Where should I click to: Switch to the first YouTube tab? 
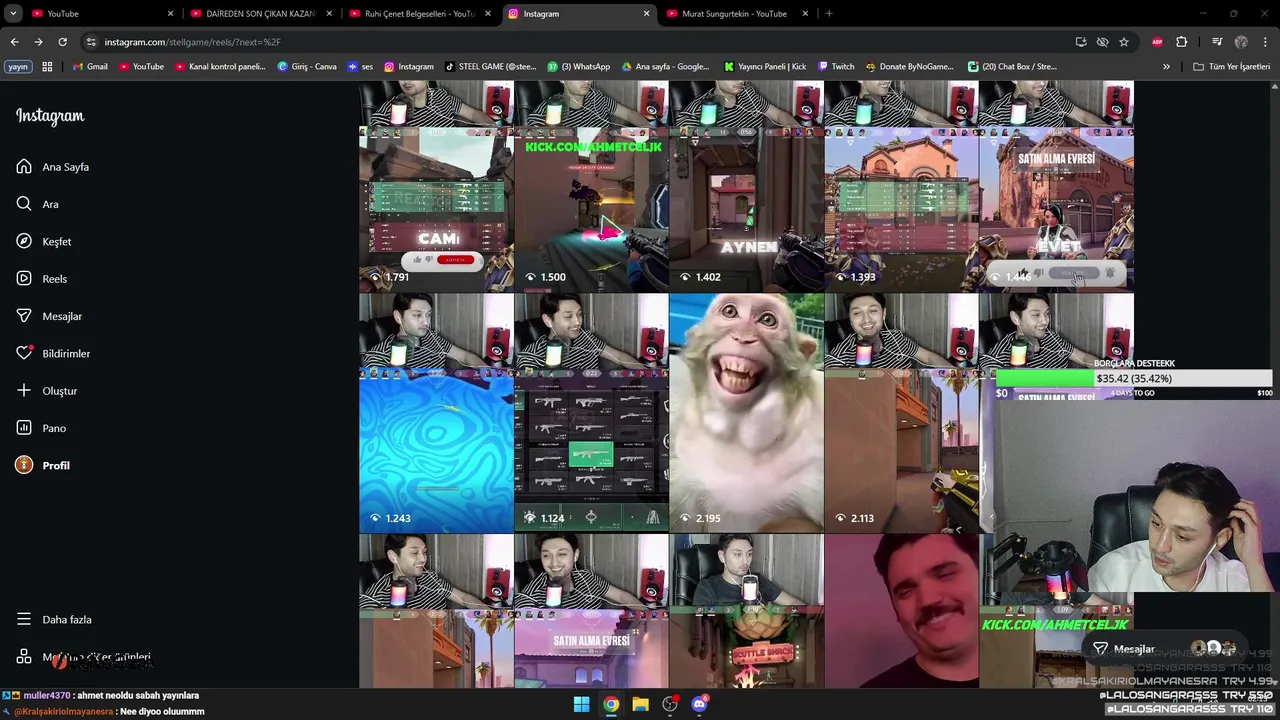tap(98, 14)
